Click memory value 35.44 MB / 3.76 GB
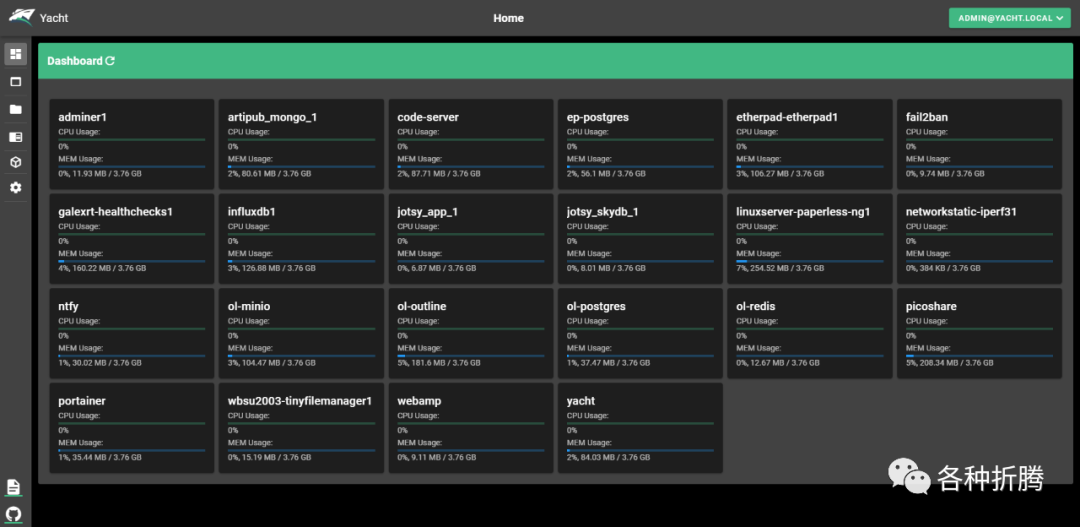 107,457
